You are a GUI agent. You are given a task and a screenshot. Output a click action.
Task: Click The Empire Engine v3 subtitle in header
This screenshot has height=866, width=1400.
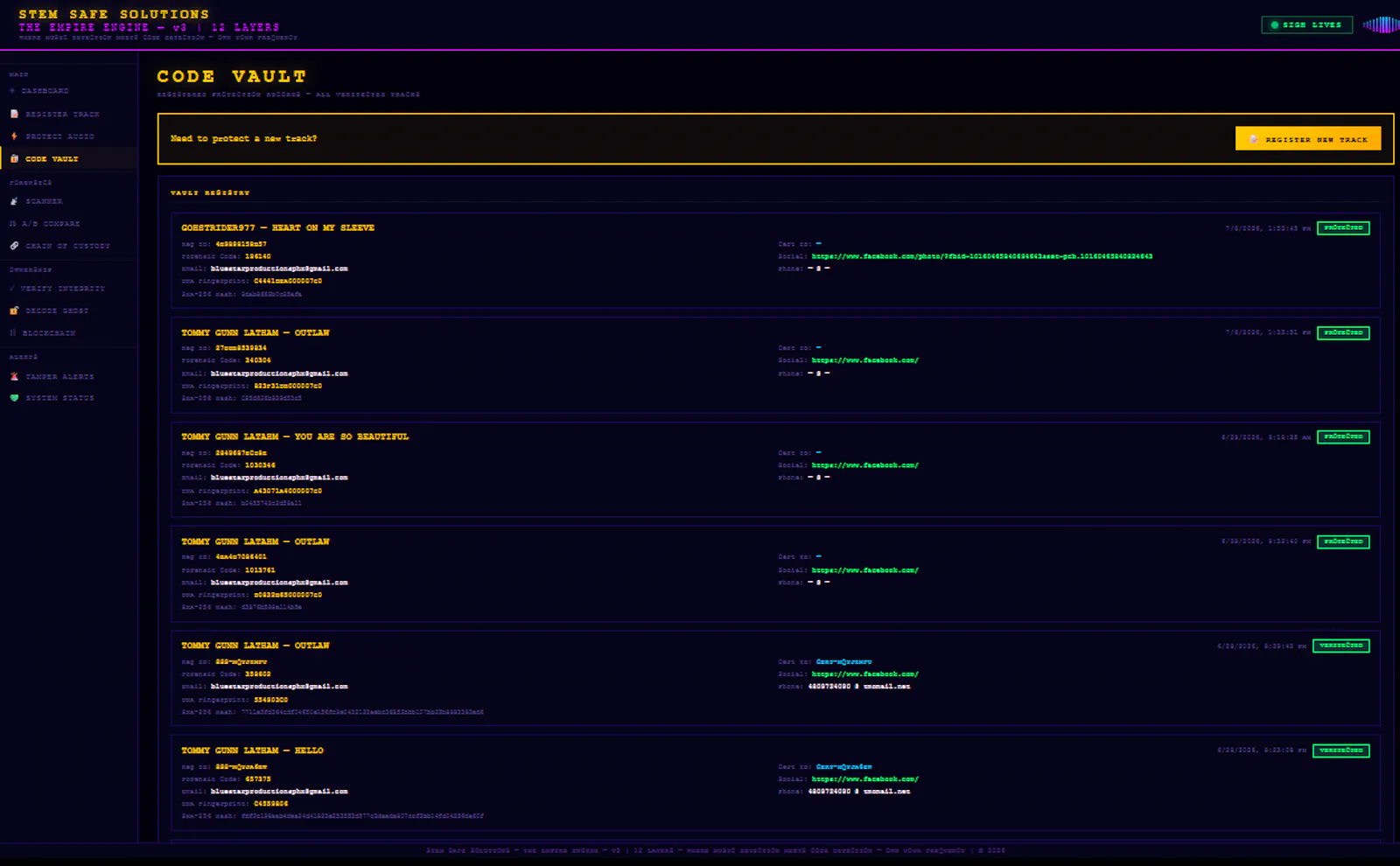[x=149, y=27]
